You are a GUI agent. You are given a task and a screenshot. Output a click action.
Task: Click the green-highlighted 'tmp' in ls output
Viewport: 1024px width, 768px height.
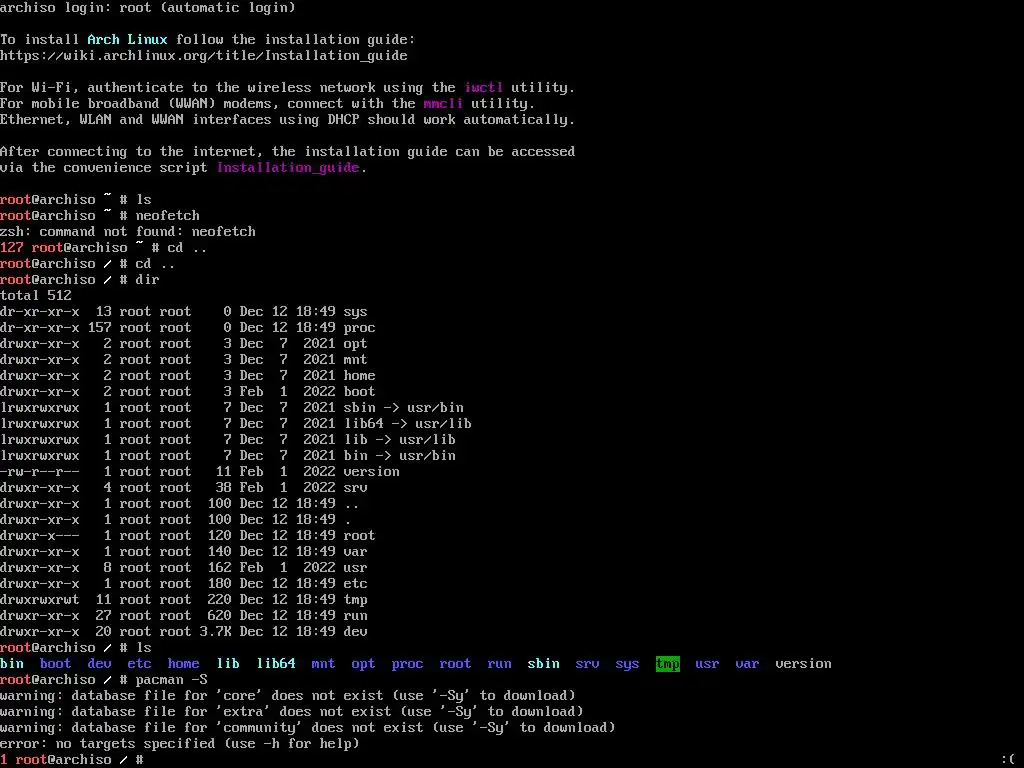coord(667,664)
